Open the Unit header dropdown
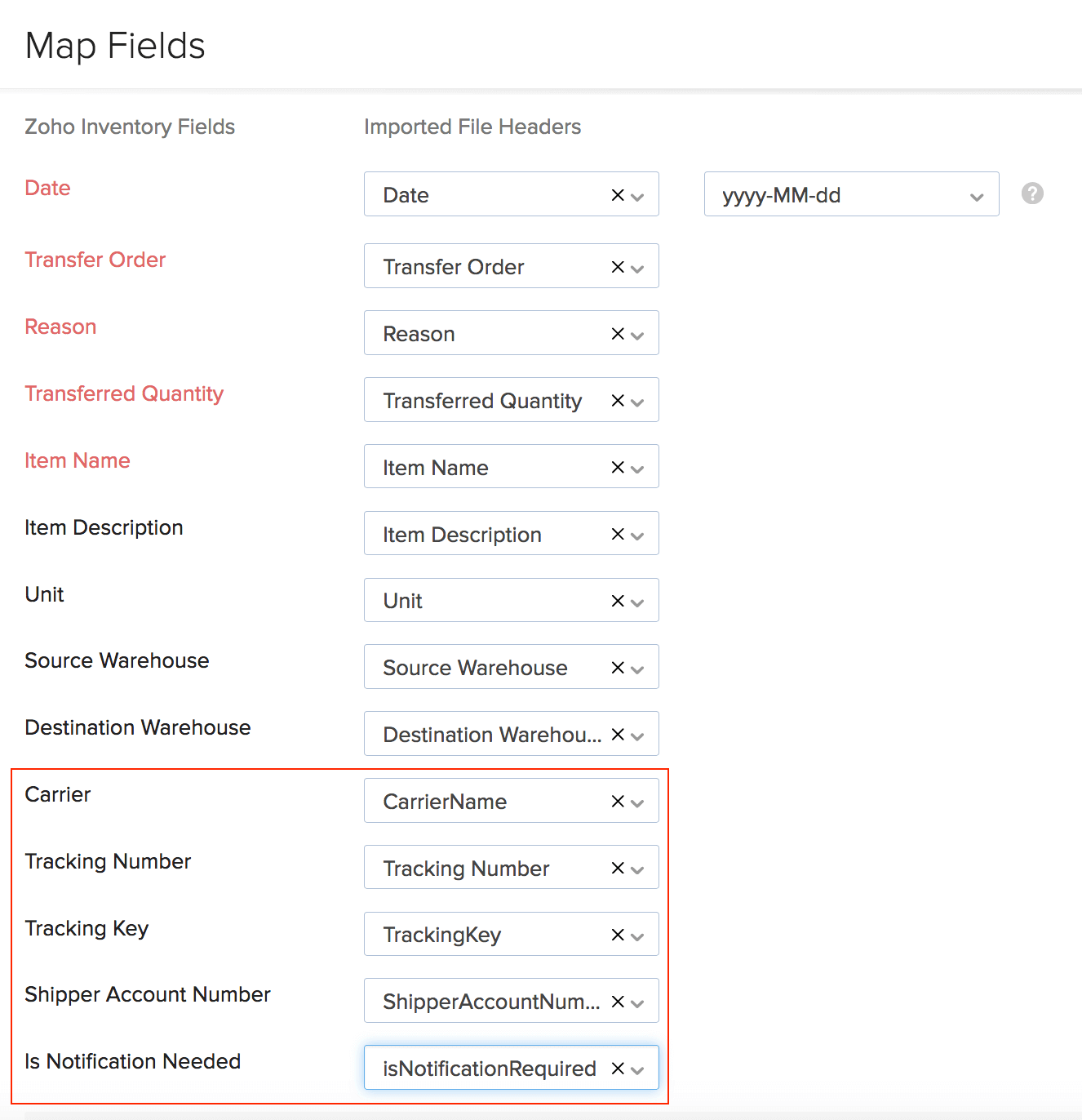Image resolution: width=1082 pixels, height=1120 pixels. (x=637, y=600)
